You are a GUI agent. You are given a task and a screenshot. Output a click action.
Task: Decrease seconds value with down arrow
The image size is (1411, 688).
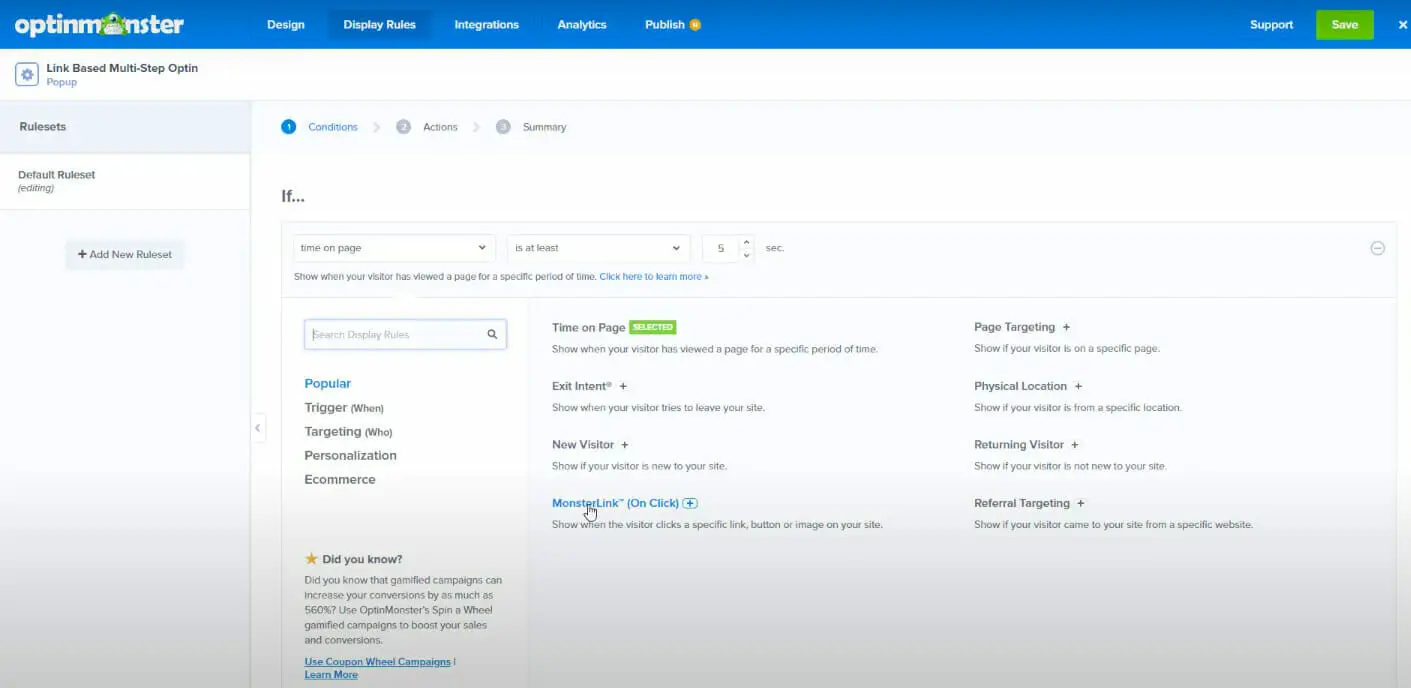tap(747, 255)
